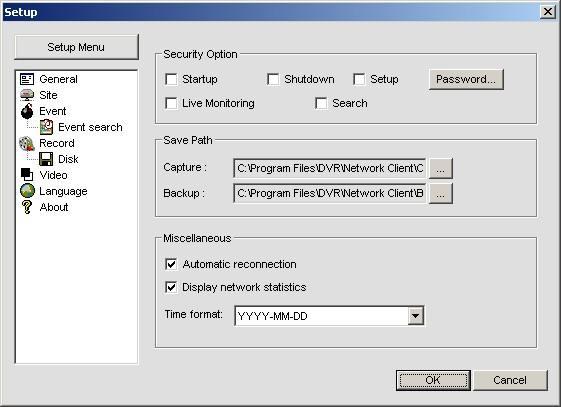Open the Language globe icon
The width and height of the screenshot is (561, 407).
(27, 191)
